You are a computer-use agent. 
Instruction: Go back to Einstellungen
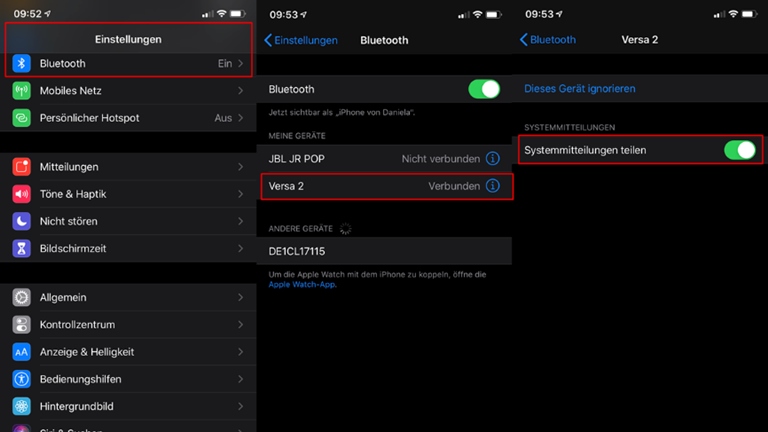pyautogui.click(x=301, y=40)
